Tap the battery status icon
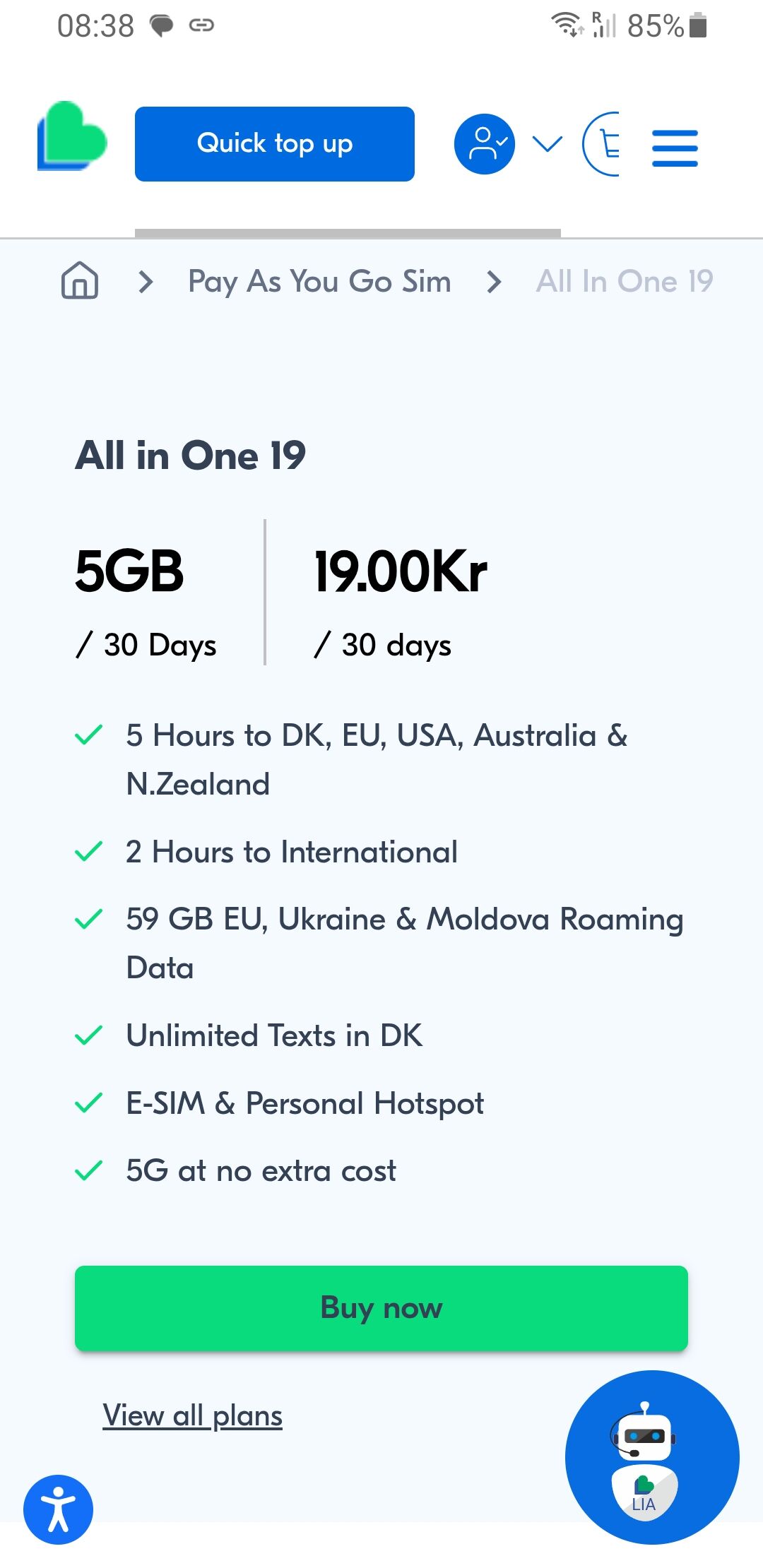Screen dimensions: 763x1568 [698, 25]
